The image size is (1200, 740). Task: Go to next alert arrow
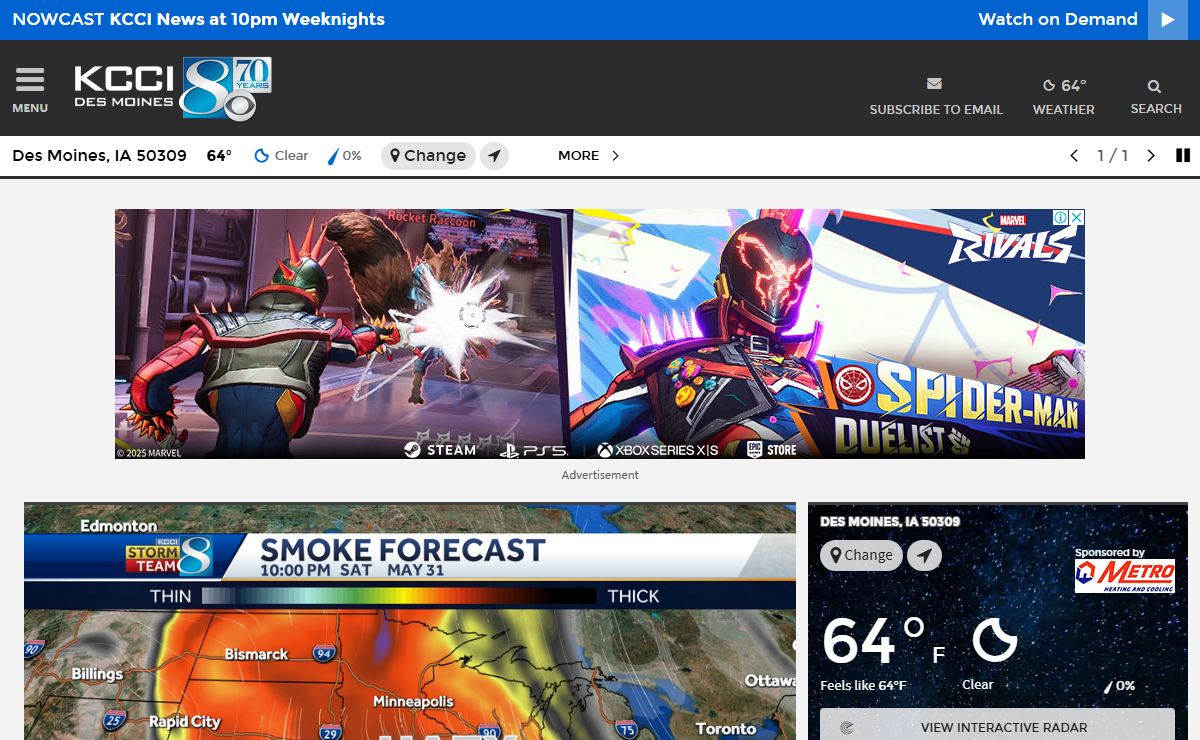[1150, 156]
